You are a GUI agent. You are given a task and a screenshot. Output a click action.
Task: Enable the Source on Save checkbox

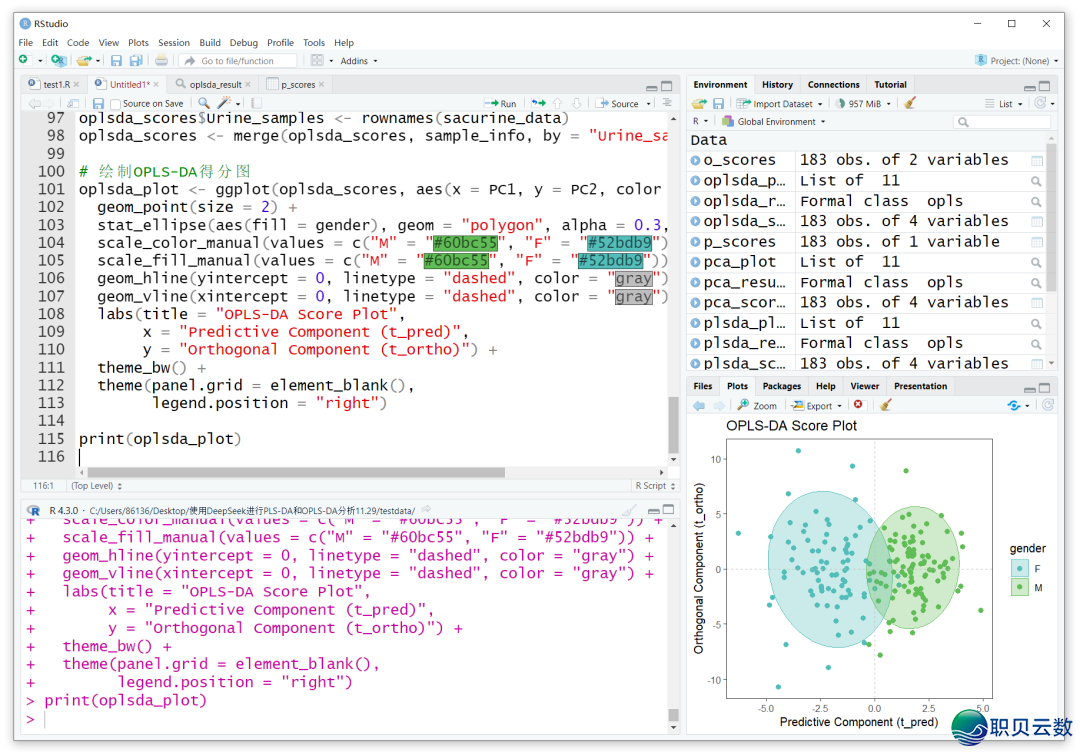coord(116,104)
